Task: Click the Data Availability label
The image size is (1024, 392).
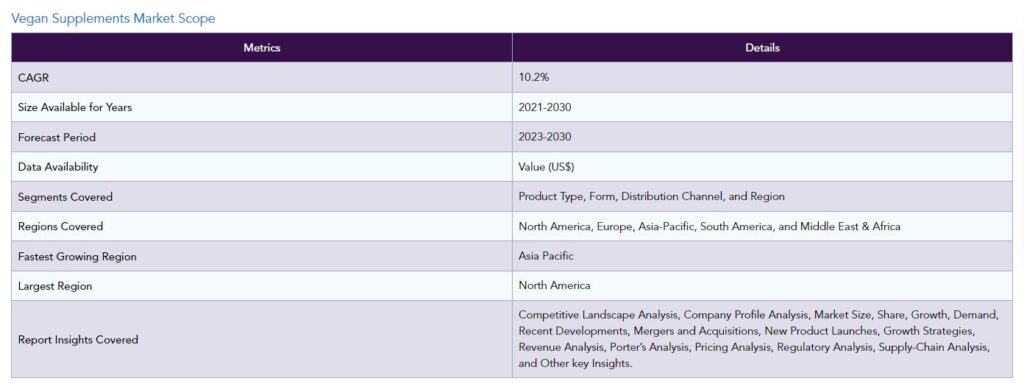Action: click(x=58, y=167)
